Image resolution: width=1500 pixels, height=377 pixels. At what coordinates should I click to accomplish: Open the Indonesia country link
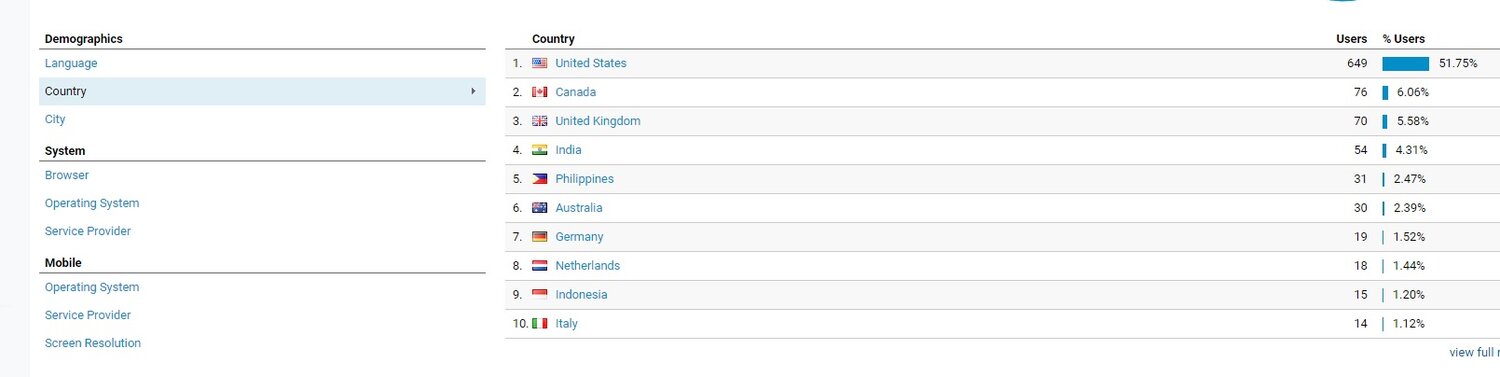pos(581,295)
